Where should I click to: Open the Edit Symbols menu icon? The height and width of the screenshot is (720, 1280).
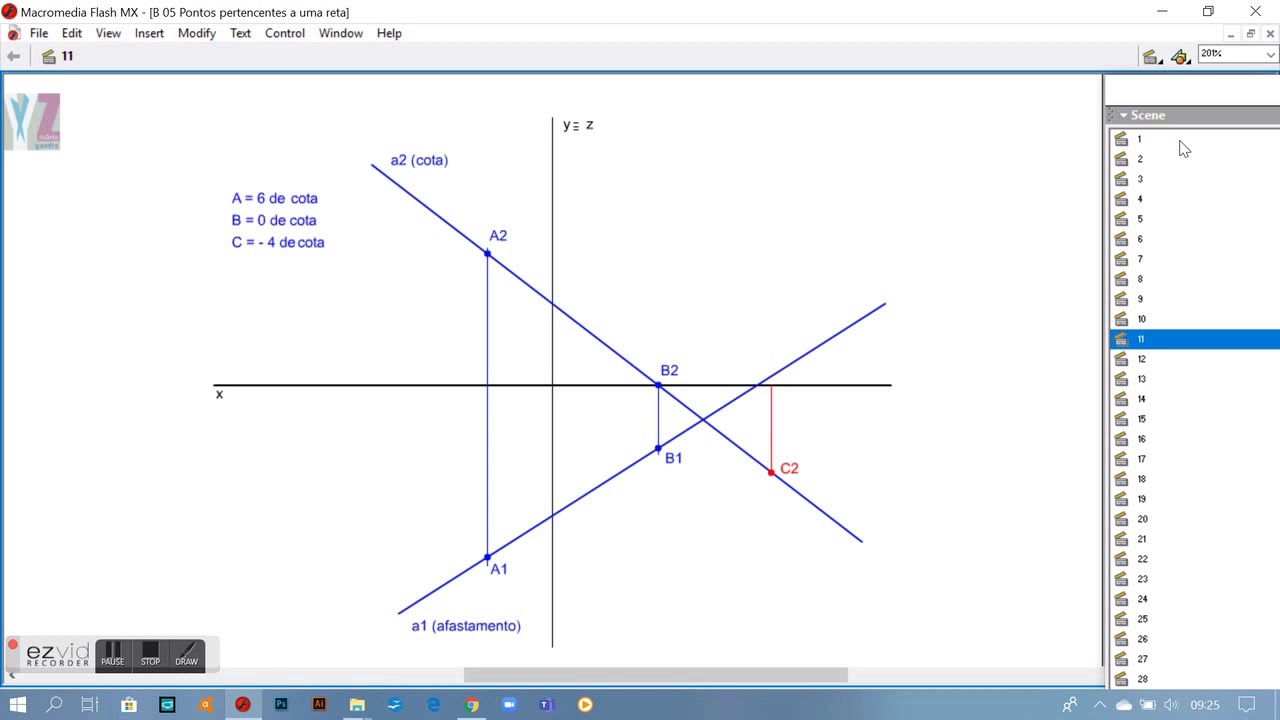coord(1181,57)
